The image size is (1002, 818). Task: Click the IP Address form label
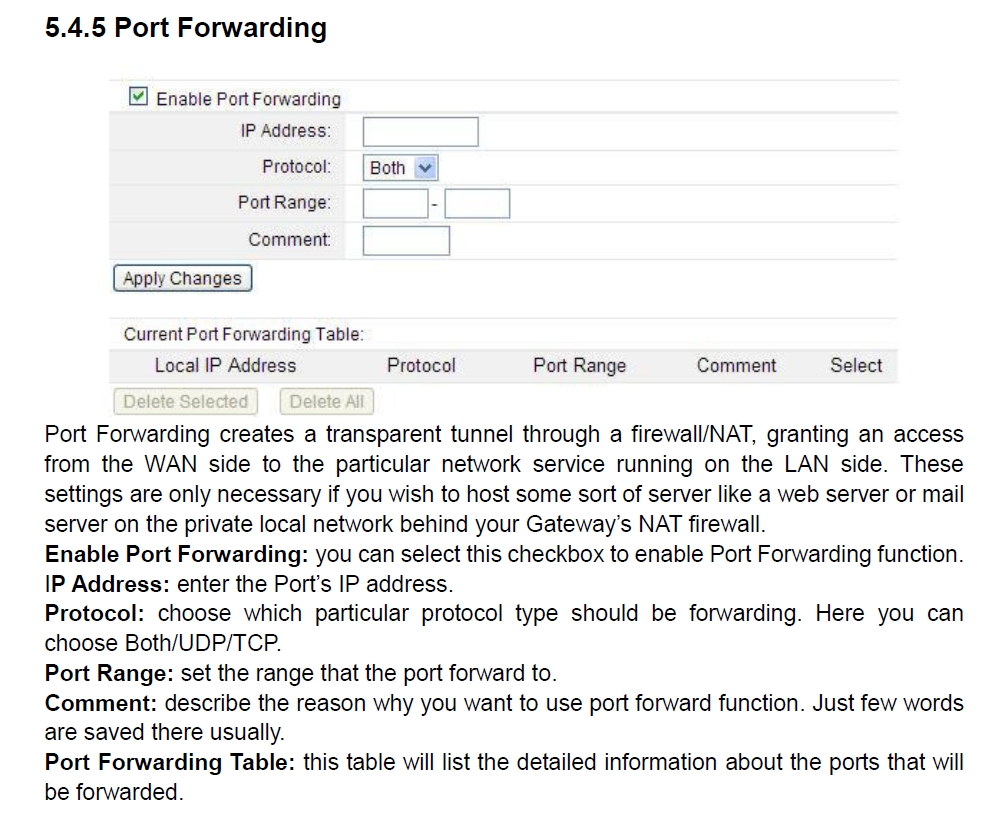coord(286,131)
